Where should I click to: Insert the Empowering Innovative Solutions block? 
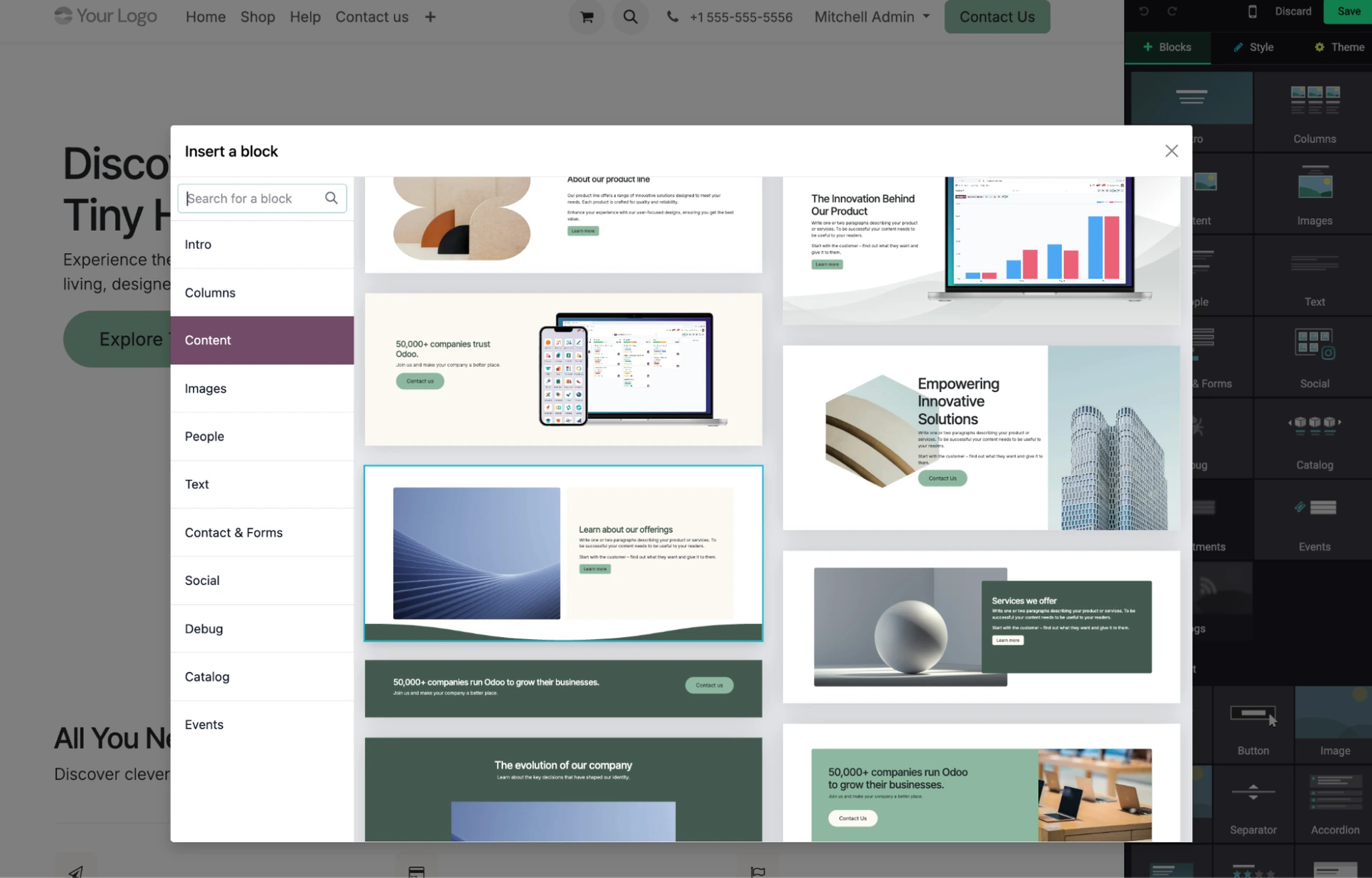tap(981, 438)
